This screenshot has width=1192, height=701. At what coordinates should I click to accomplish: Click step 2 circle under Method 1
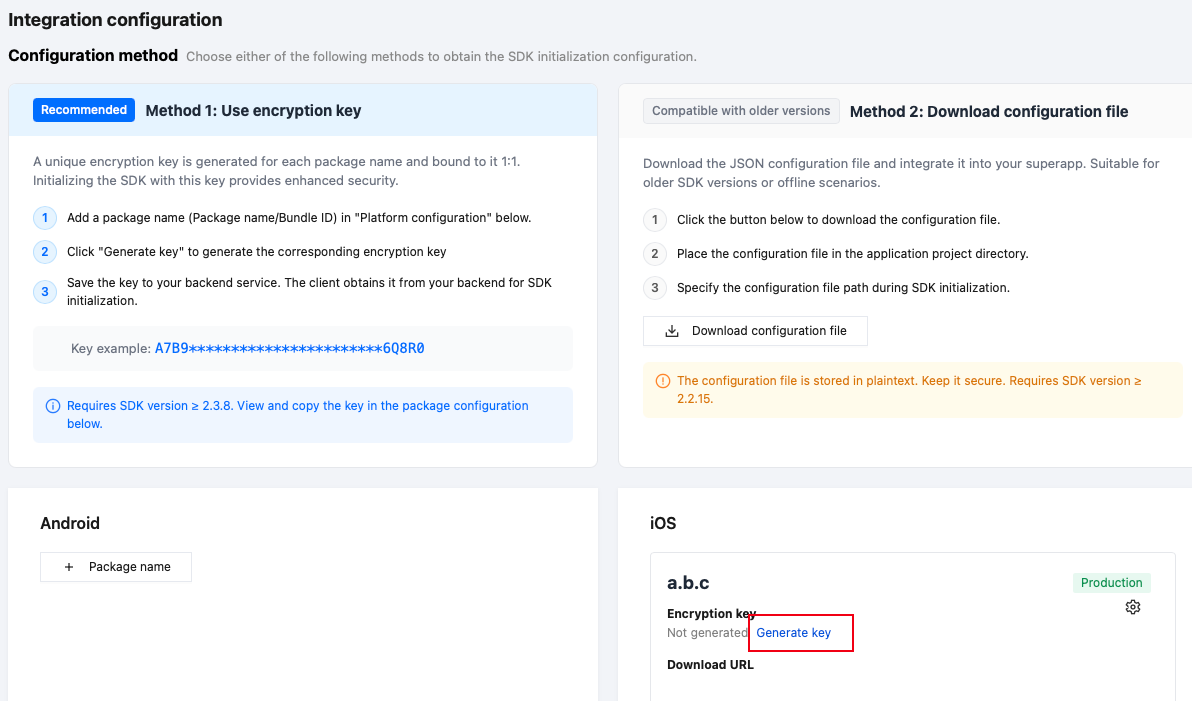(x=45, y=252)
